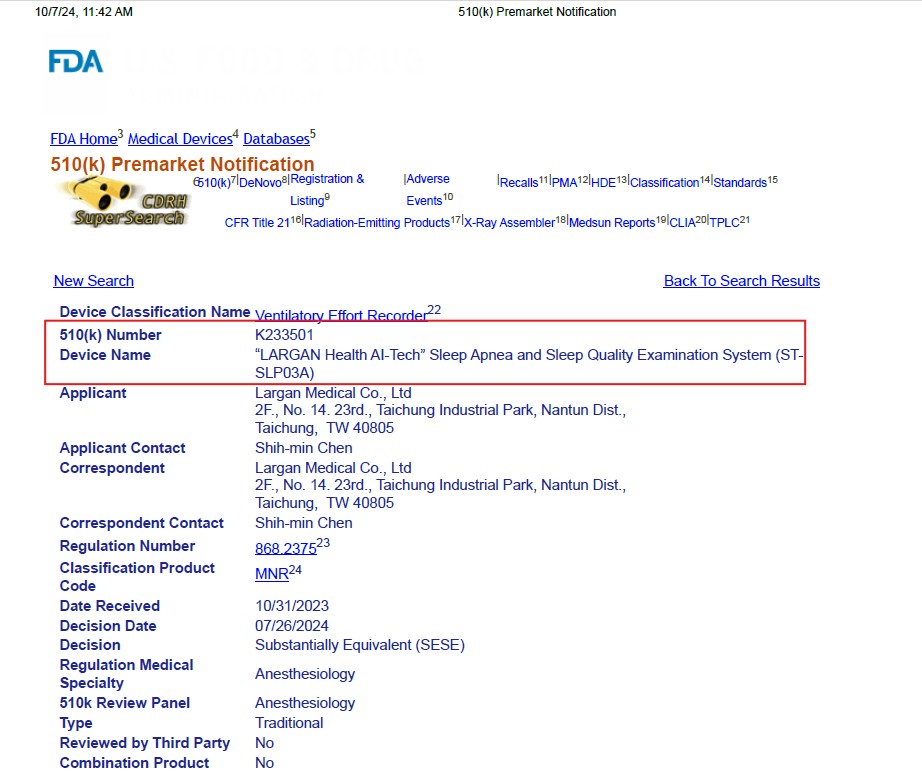Open the Classification database link
The height and width of the screenshot is (780, 922).
664,182
